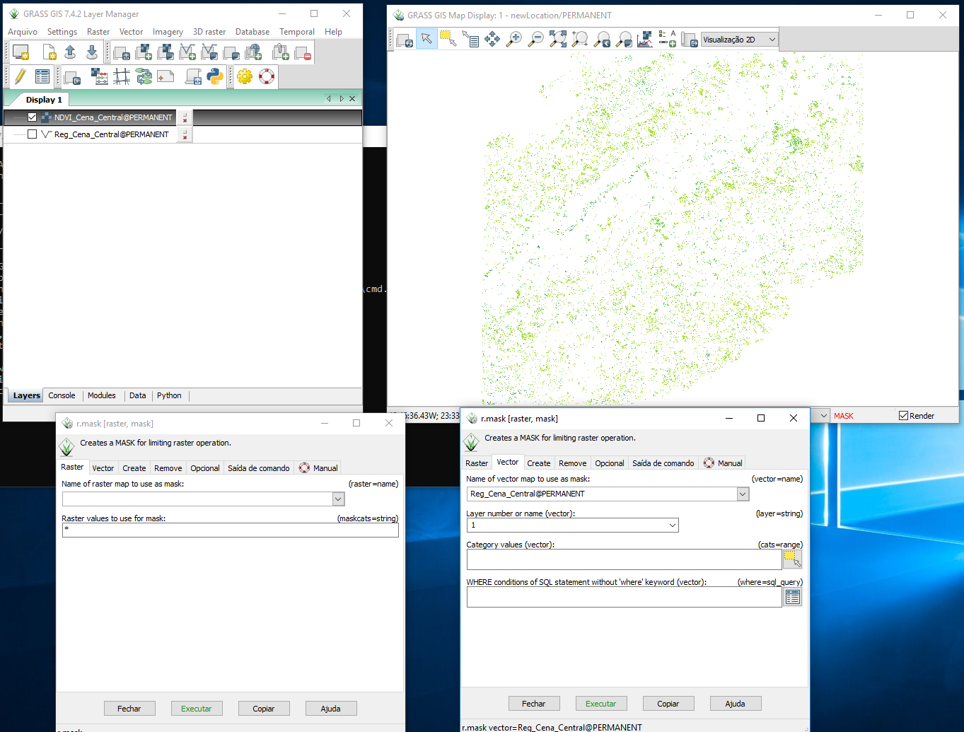Uncheck the NDVI_Cena_Central layer checkbox
964x732 pixels.
32,117
